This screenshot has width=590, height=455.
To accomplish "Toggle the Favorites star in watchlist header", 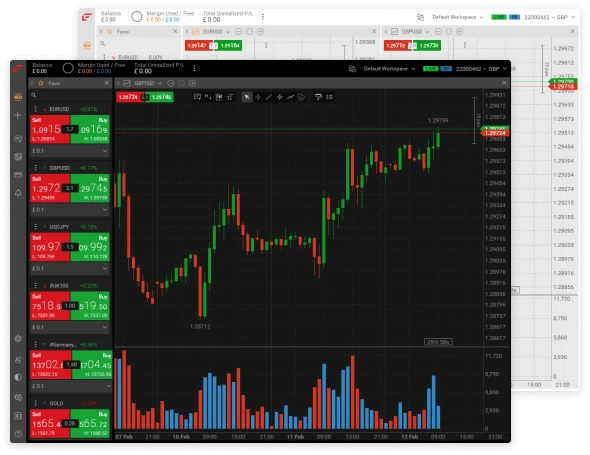I will pos(41,83).
